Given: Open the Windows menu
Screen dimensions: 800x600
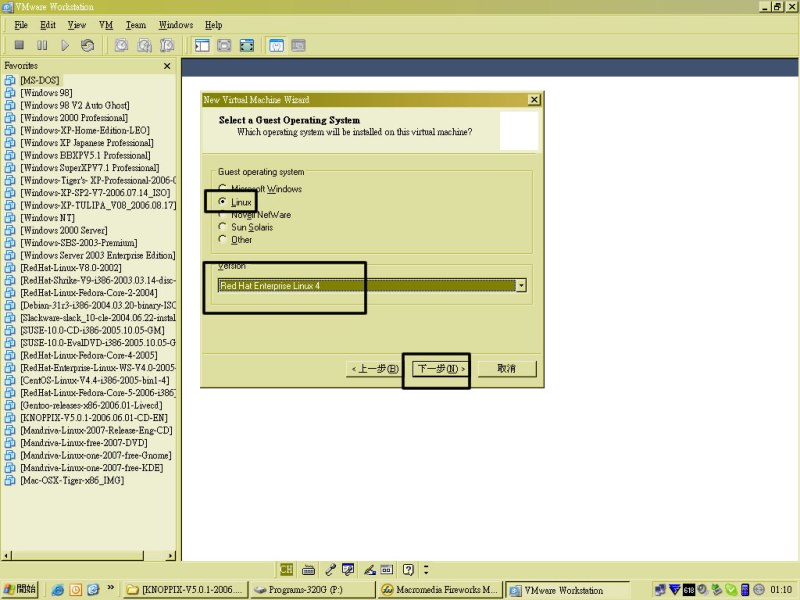Looking at the screenshot, I should pyautogui.click(x=176, y=25).
